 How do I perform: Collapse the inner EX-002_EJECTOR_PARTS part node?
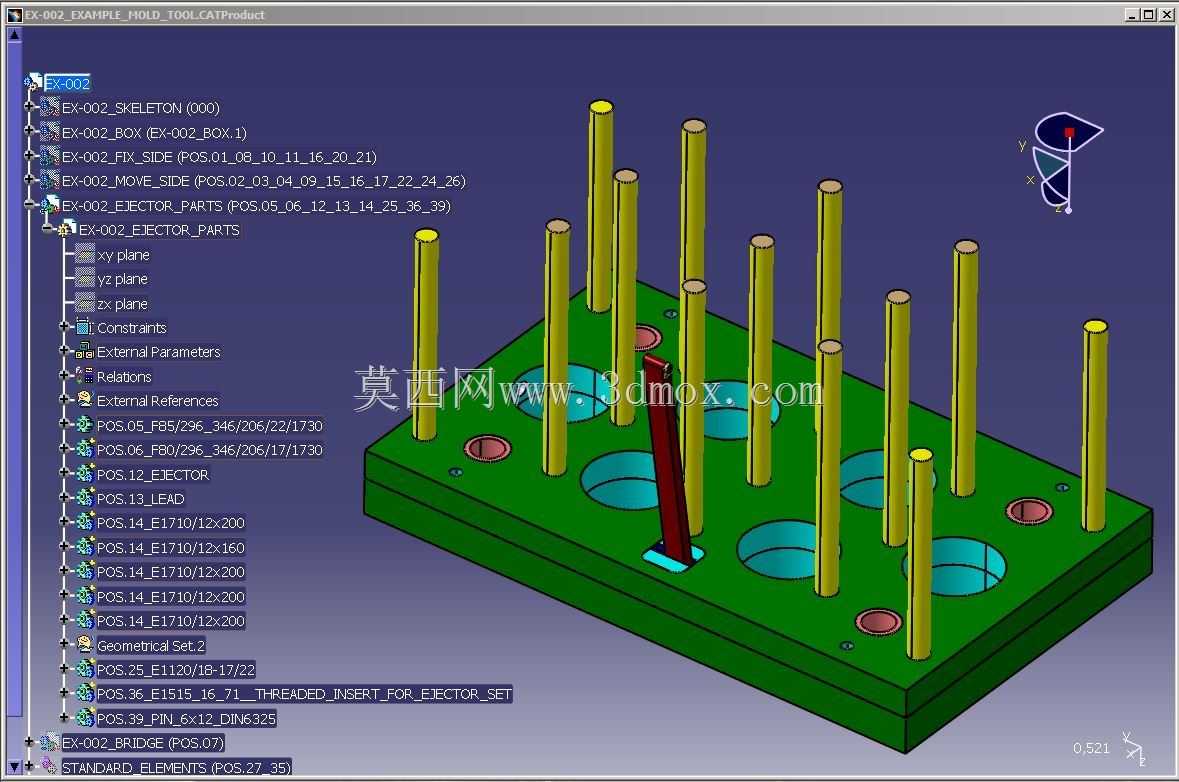click(47, 229)
